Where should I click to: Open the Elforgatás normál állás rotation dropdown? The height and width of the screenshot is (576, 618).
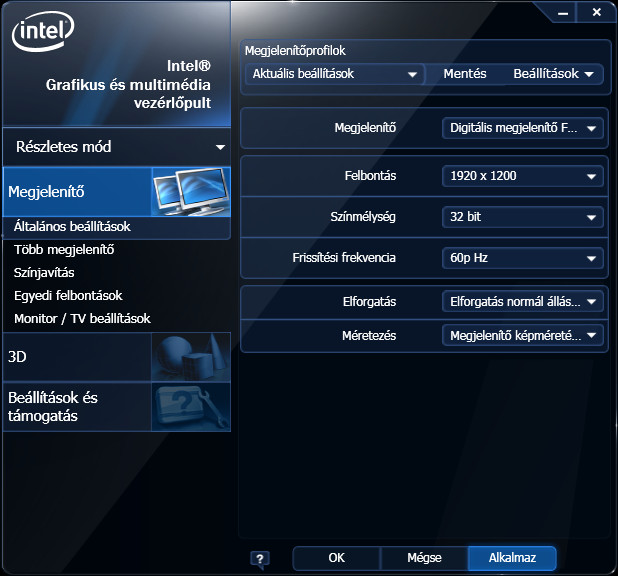tap(523, 302)
